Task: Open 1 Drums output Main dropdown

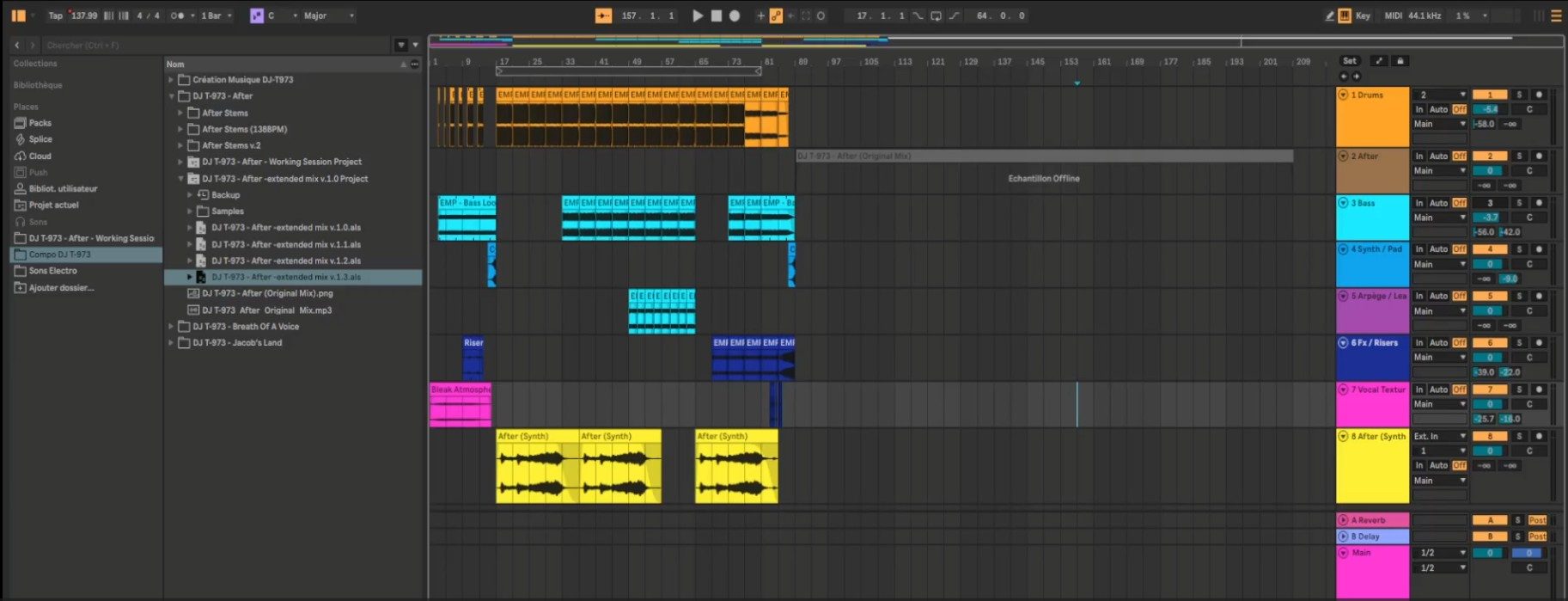Action: point(1440,124)
